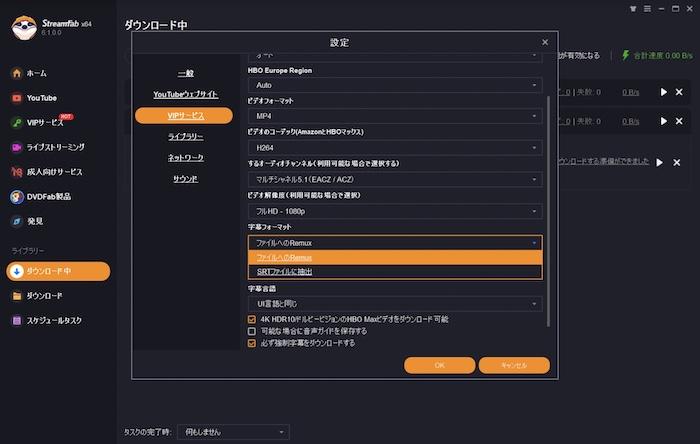Collapse the 字幕フォーマット dropdown field
The image size is (700, 444).
pyautogui.click(x=395, y=243)
